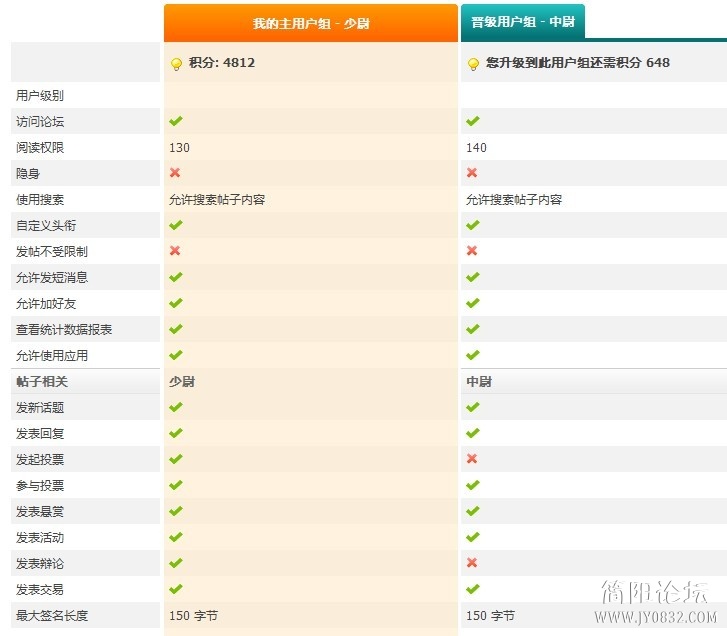The height and width of the screenshot is (636, 727).
Task: Click the 查看统计数据报表 checkmark in 中尉 column
Action: 472,329
